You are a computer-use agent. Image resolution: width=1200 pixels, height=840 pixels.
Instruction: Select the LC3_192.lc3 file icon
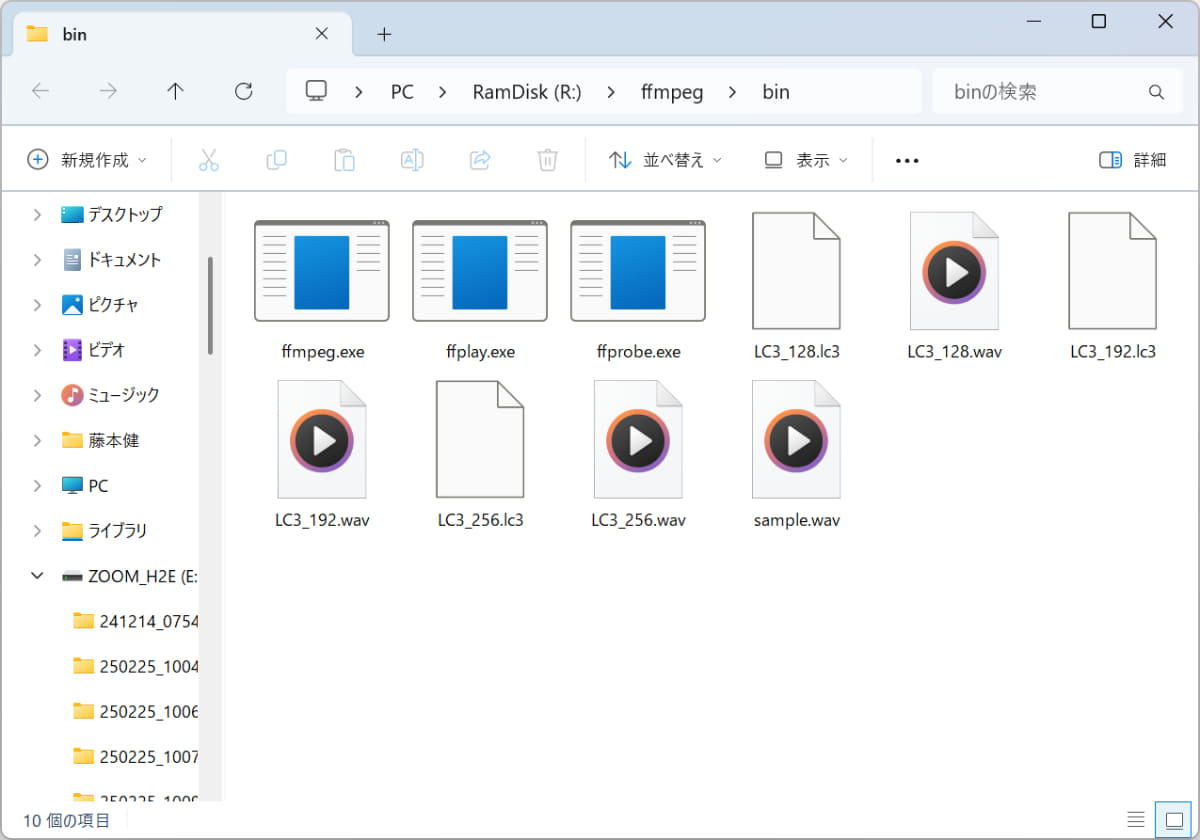tap(1112, 271)
